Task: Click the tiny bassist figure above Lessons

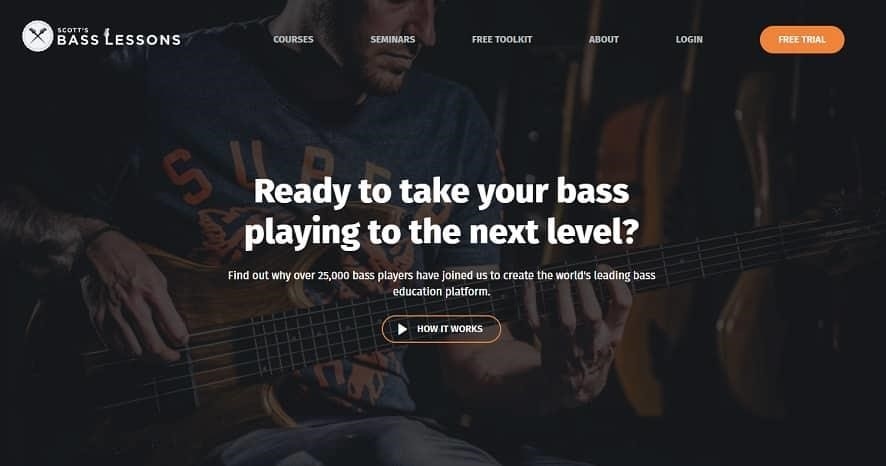Action: tap(107, 34)
